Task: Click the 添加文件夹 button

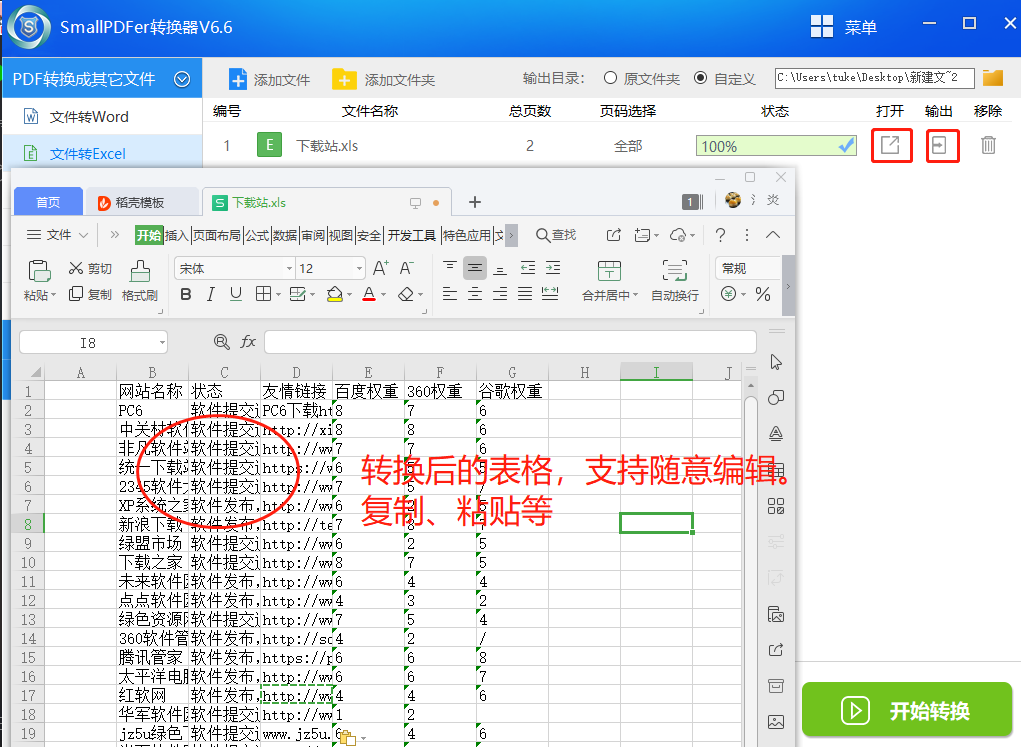Action: 384,79
